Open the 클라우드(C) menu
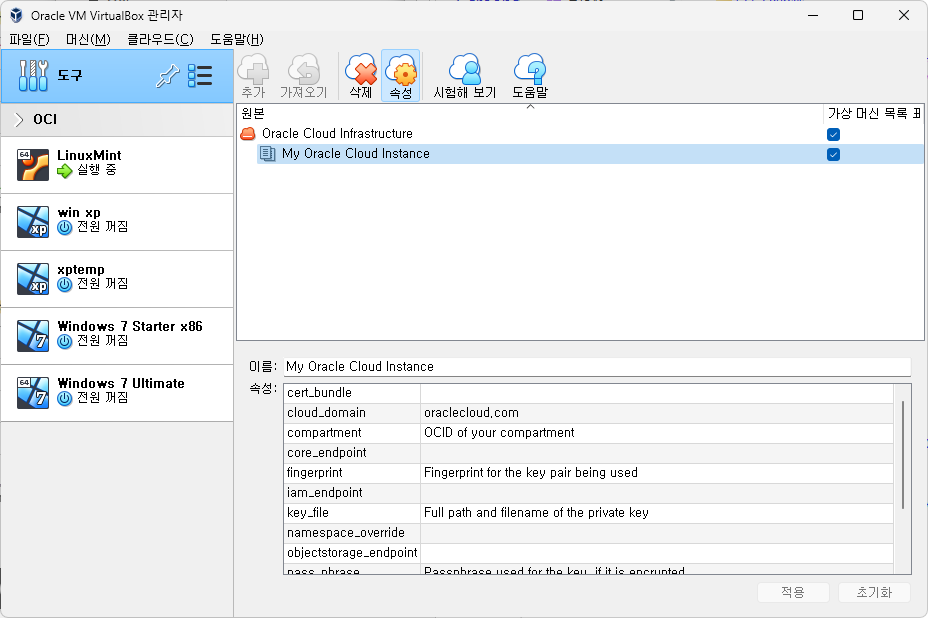This screenshot has height=618, width=928. pyautogui.click(x=160, y=40)
